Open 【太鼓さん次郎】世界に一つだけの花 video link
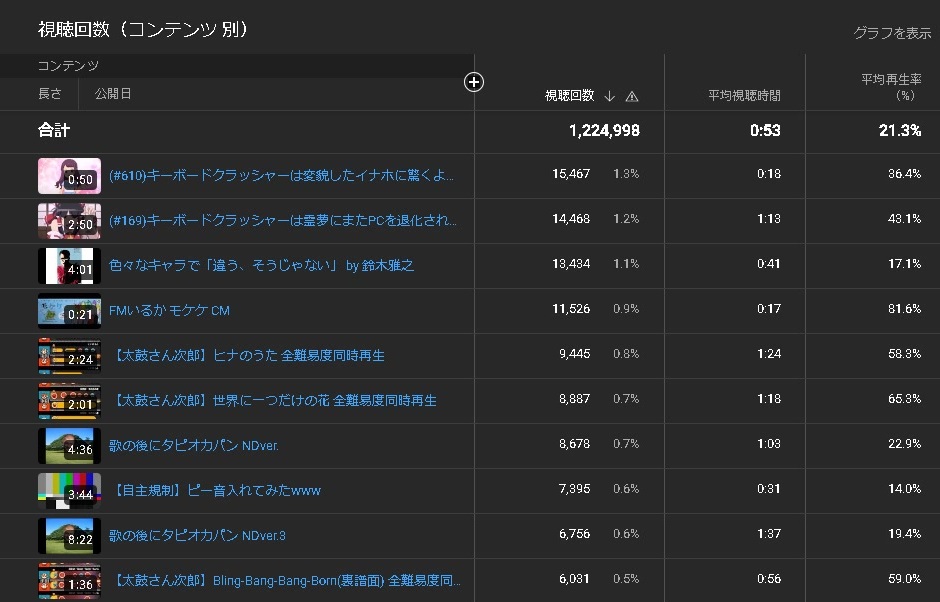Viewport: 940px width, 602px height. point(273,400)
